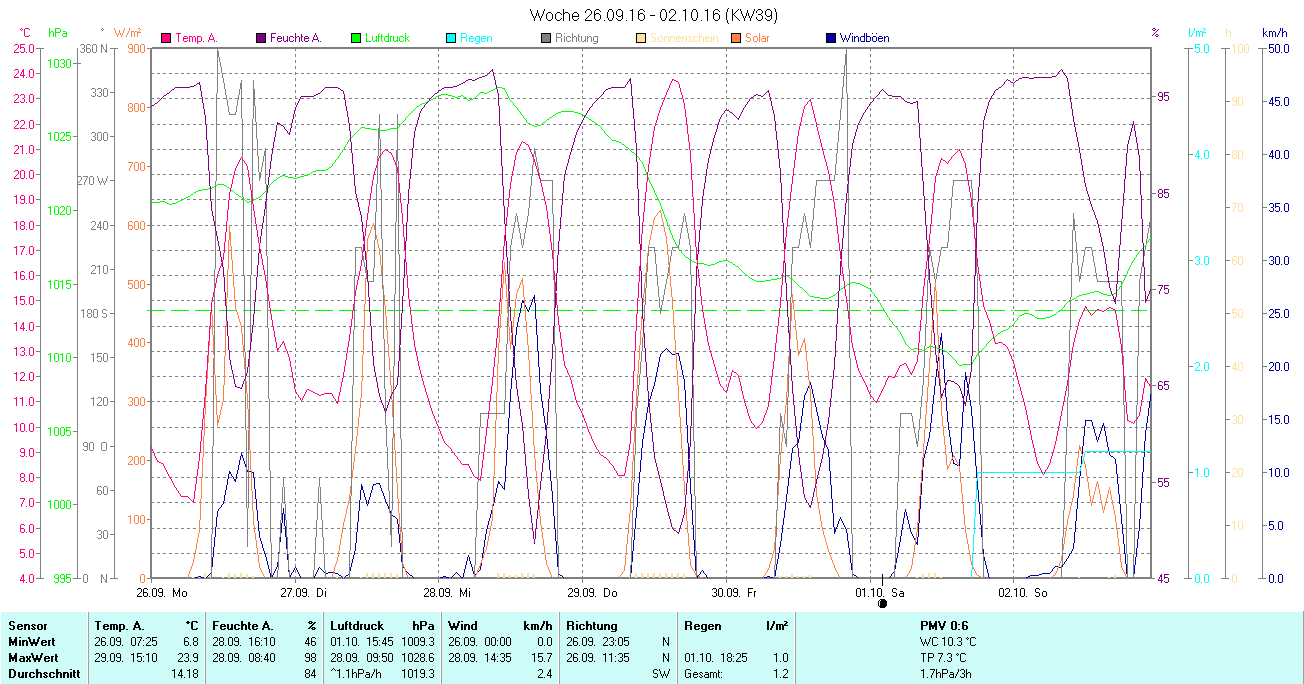Viewport: 1304px width, 684px height.
Task: Click the pink Temp. A. legend swatch
Action: coord(165,38)
